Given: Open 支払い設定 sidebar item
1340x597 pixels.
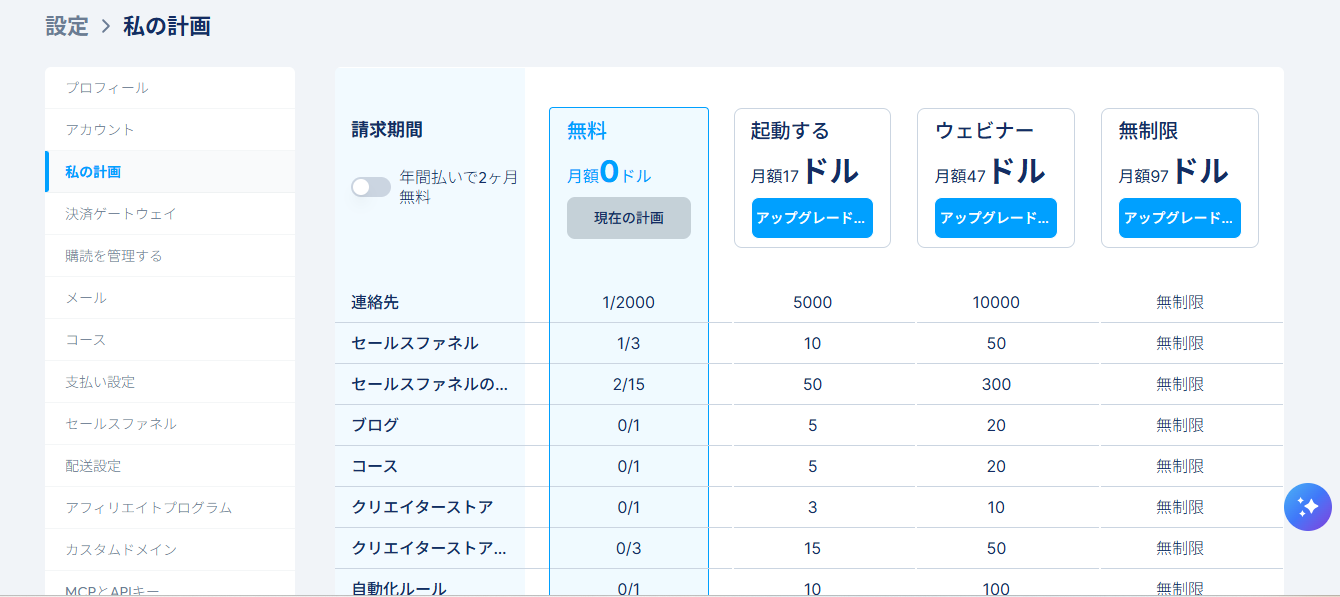Looking at the screenshot, I should click(170, 382).
